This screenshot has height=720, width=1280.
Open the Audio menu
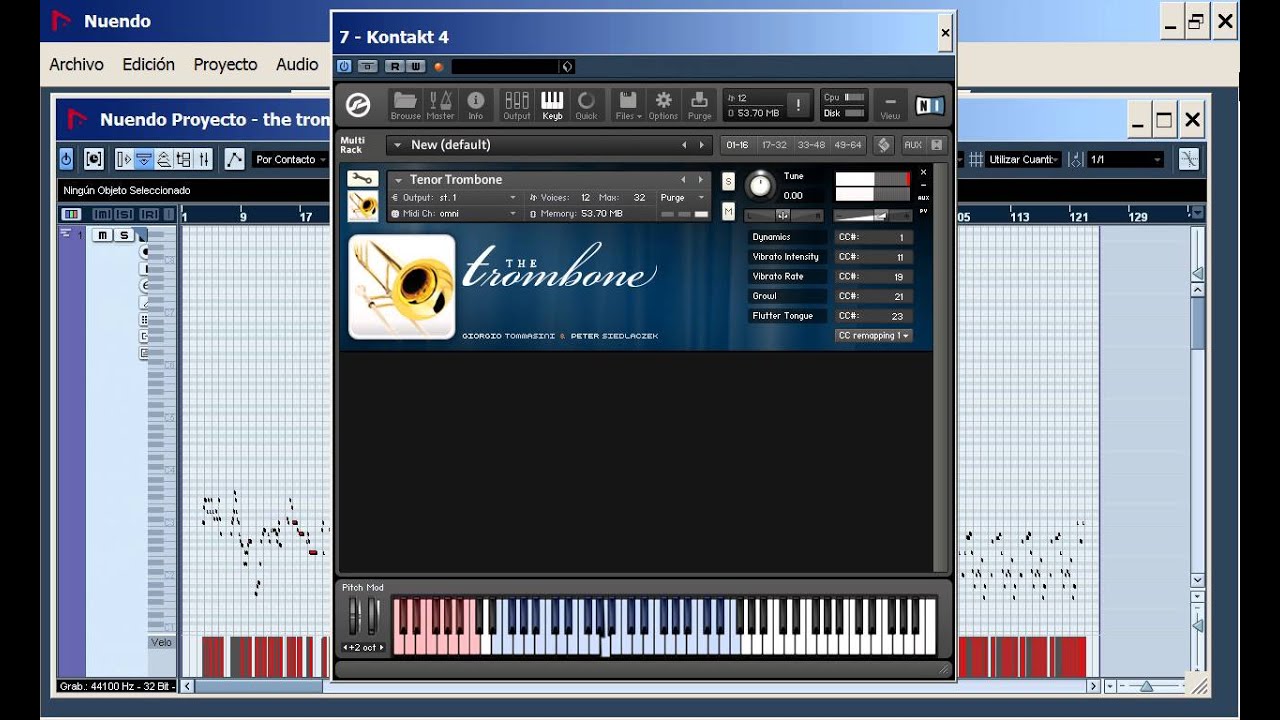pyautogui.click(x=297, y=64)
